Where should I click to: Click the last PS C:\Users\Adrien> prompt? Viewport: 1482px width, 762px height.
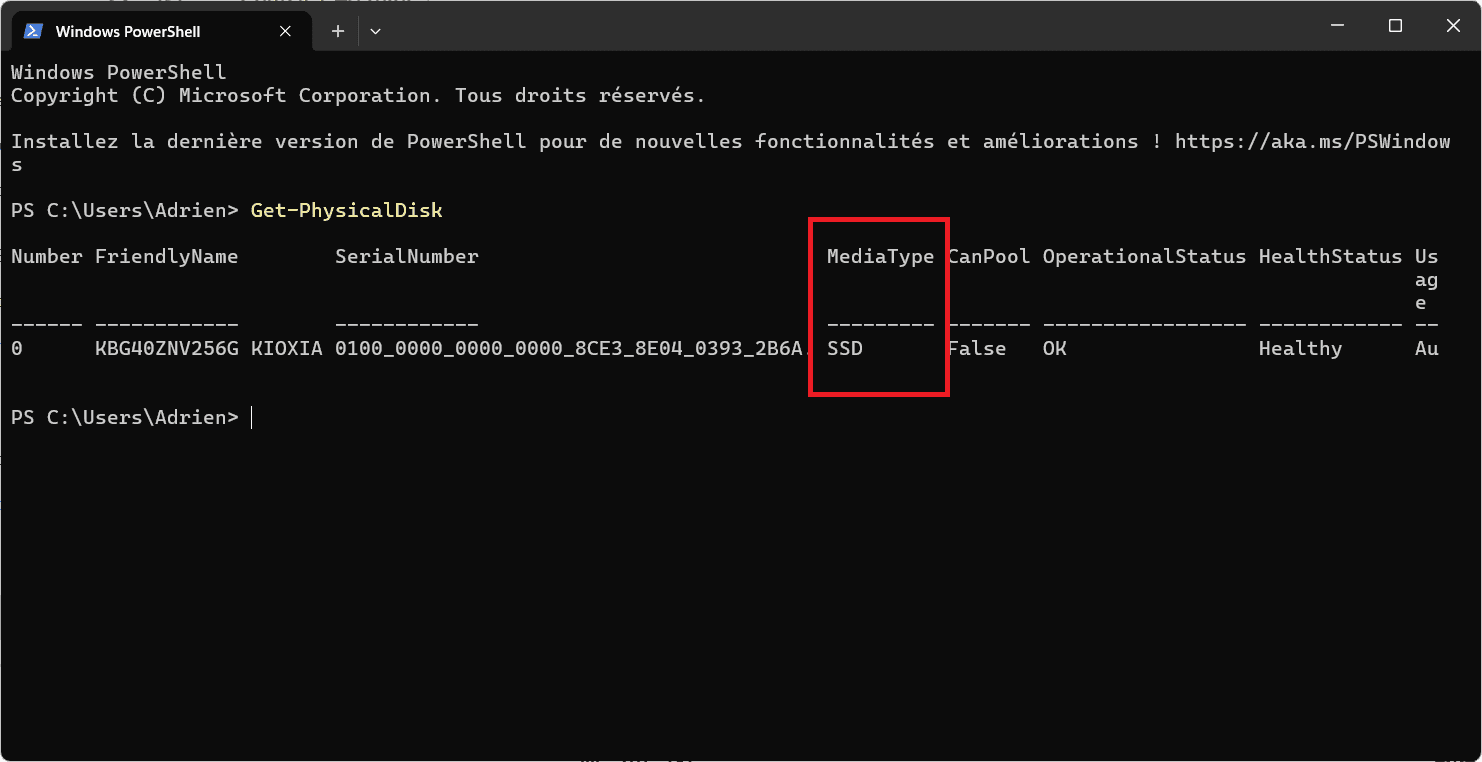click(125, 417)
